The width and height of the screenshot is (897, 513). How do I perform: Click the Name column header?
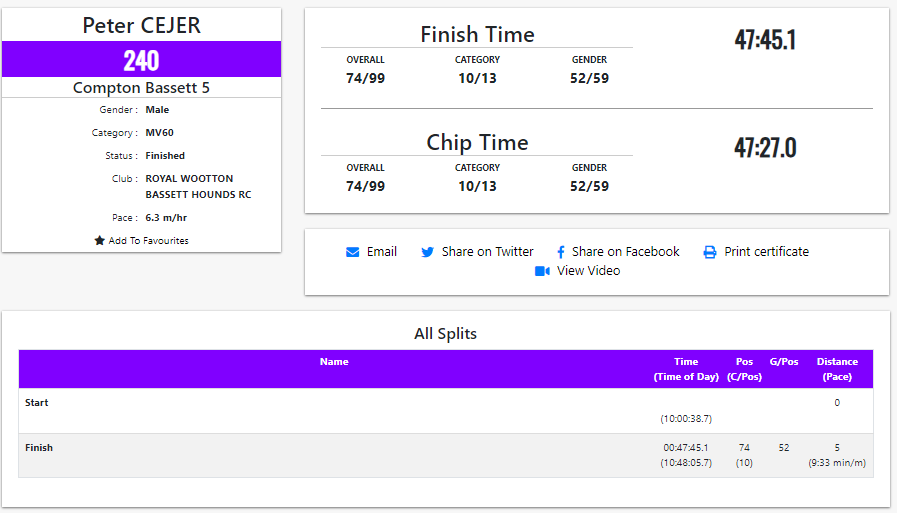(x=334, y=362)
